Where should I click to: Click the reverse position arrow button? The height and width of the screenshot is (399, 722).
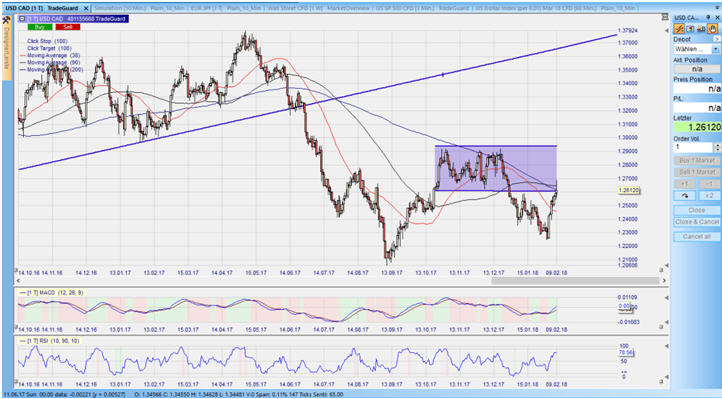[685, 196]
